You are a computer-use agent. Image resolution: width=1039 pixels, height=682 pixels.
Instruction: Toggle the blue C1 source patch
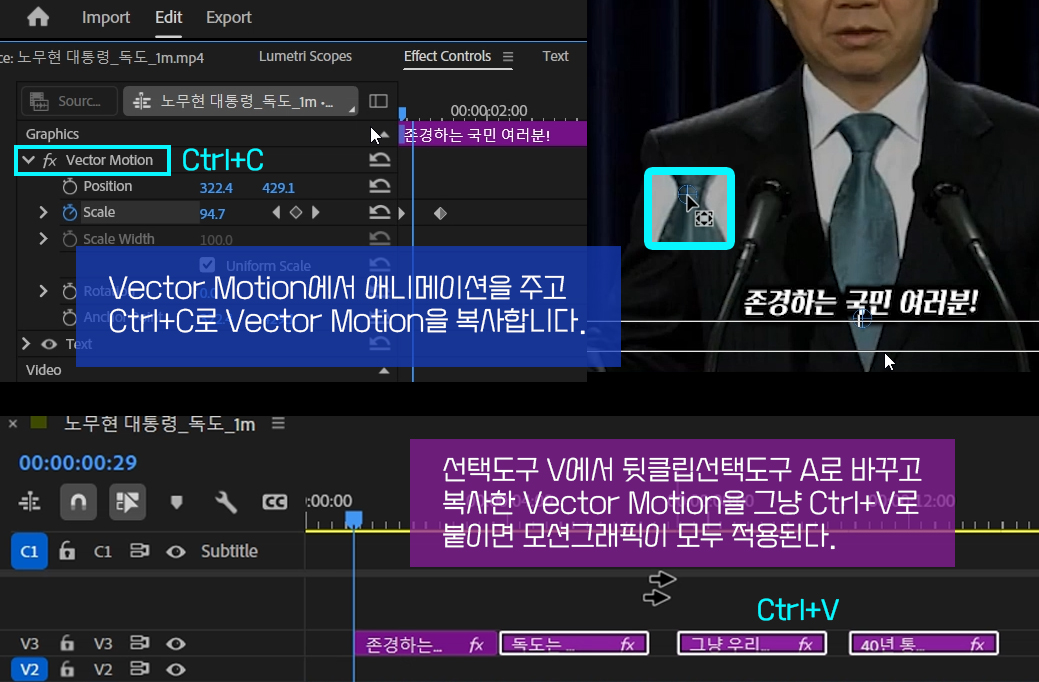click(x=29, y=551)
